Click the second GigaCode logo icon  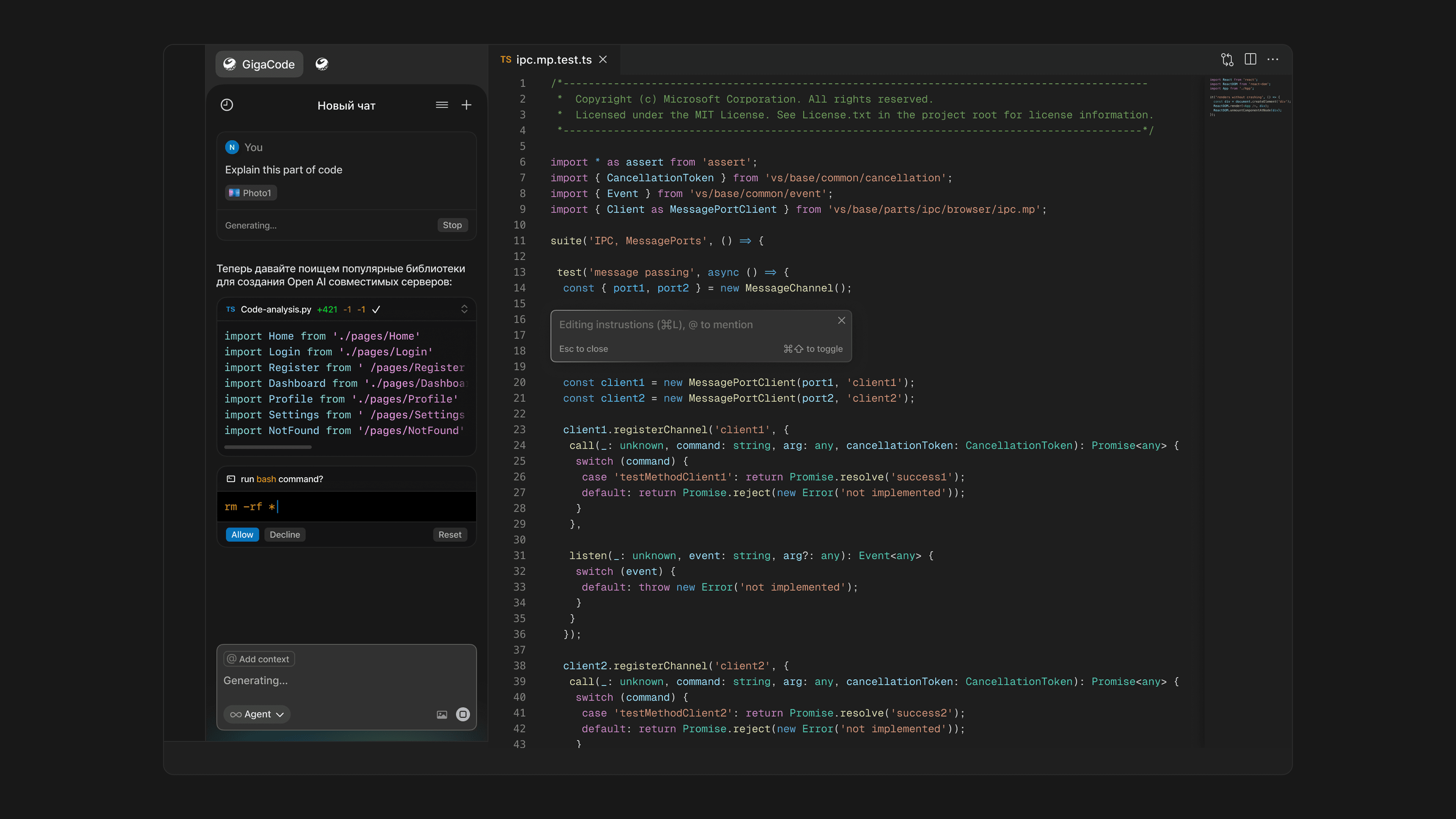pos(322,64)
